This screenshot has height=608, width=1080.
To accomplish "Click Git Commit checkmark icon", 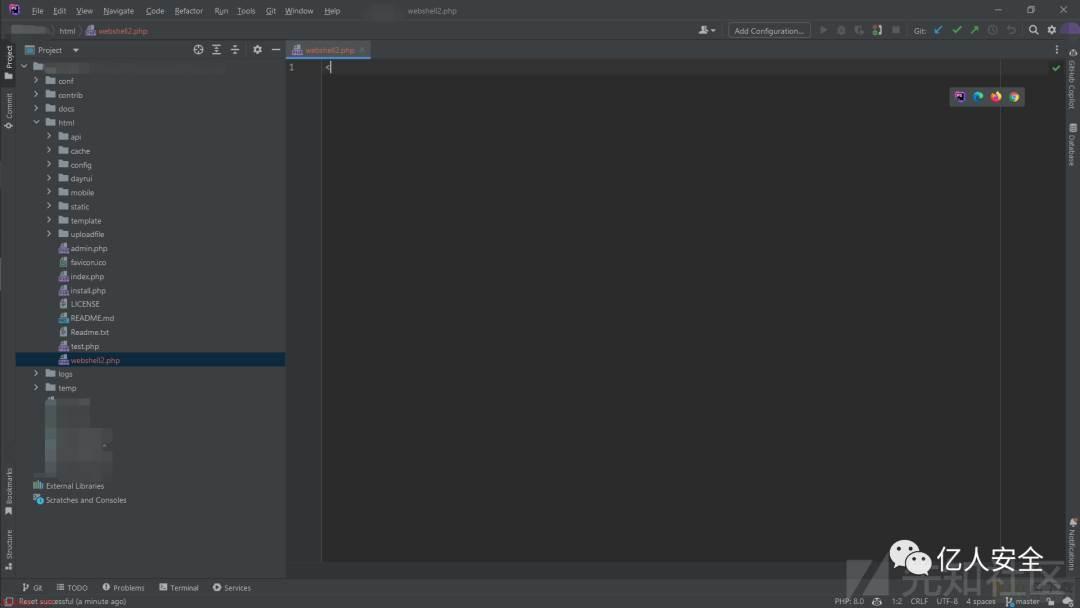I will tap(956, 30).
